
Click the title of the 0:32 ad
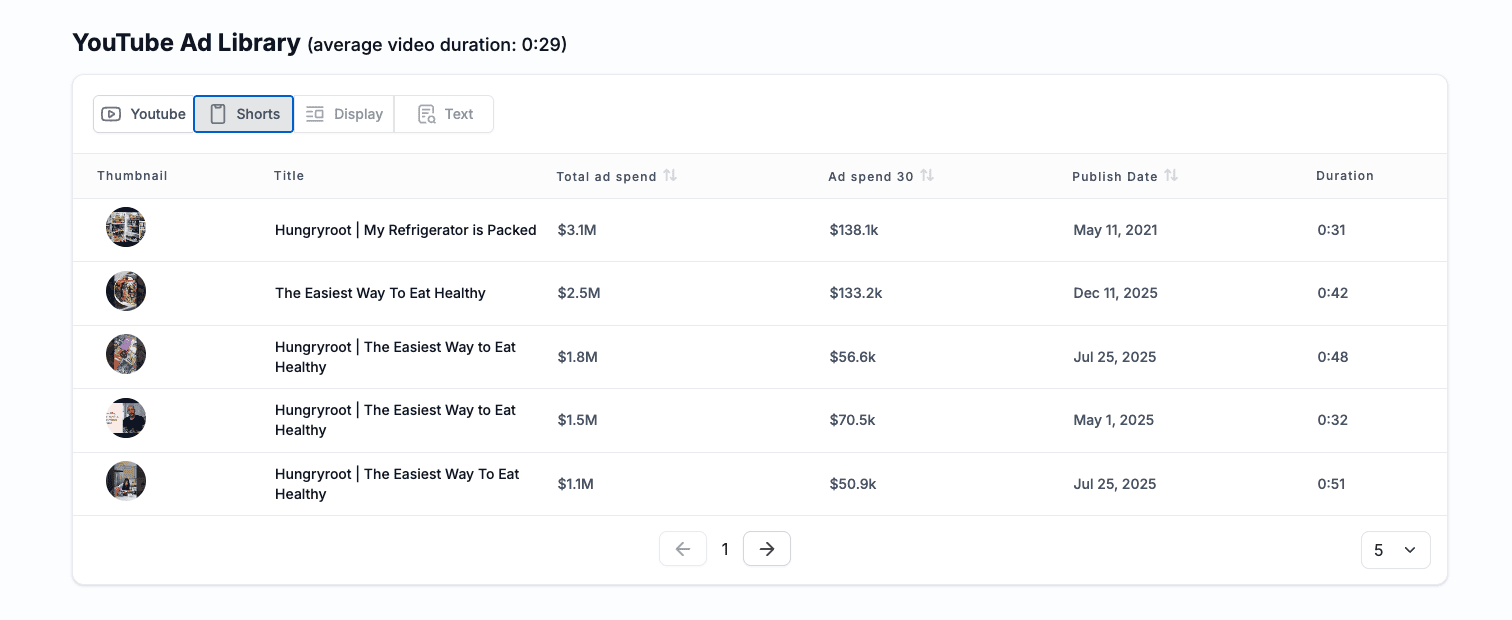click(395, 420)
